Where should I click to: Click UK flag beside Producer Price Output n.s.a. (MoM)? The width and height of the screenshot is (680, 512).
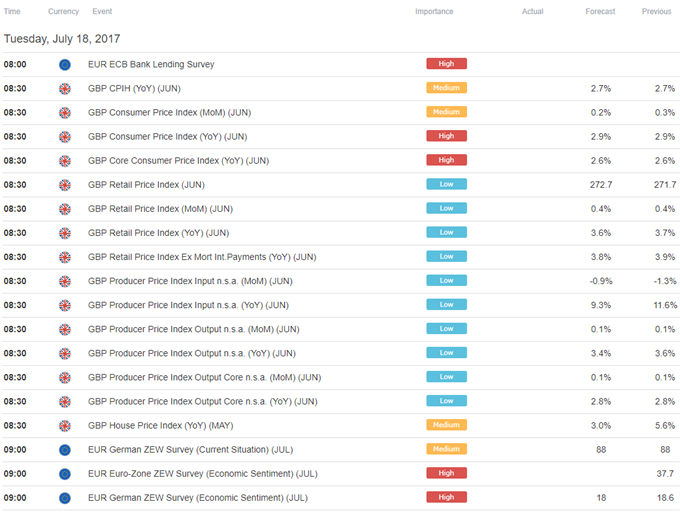click(x=65, y=329)
